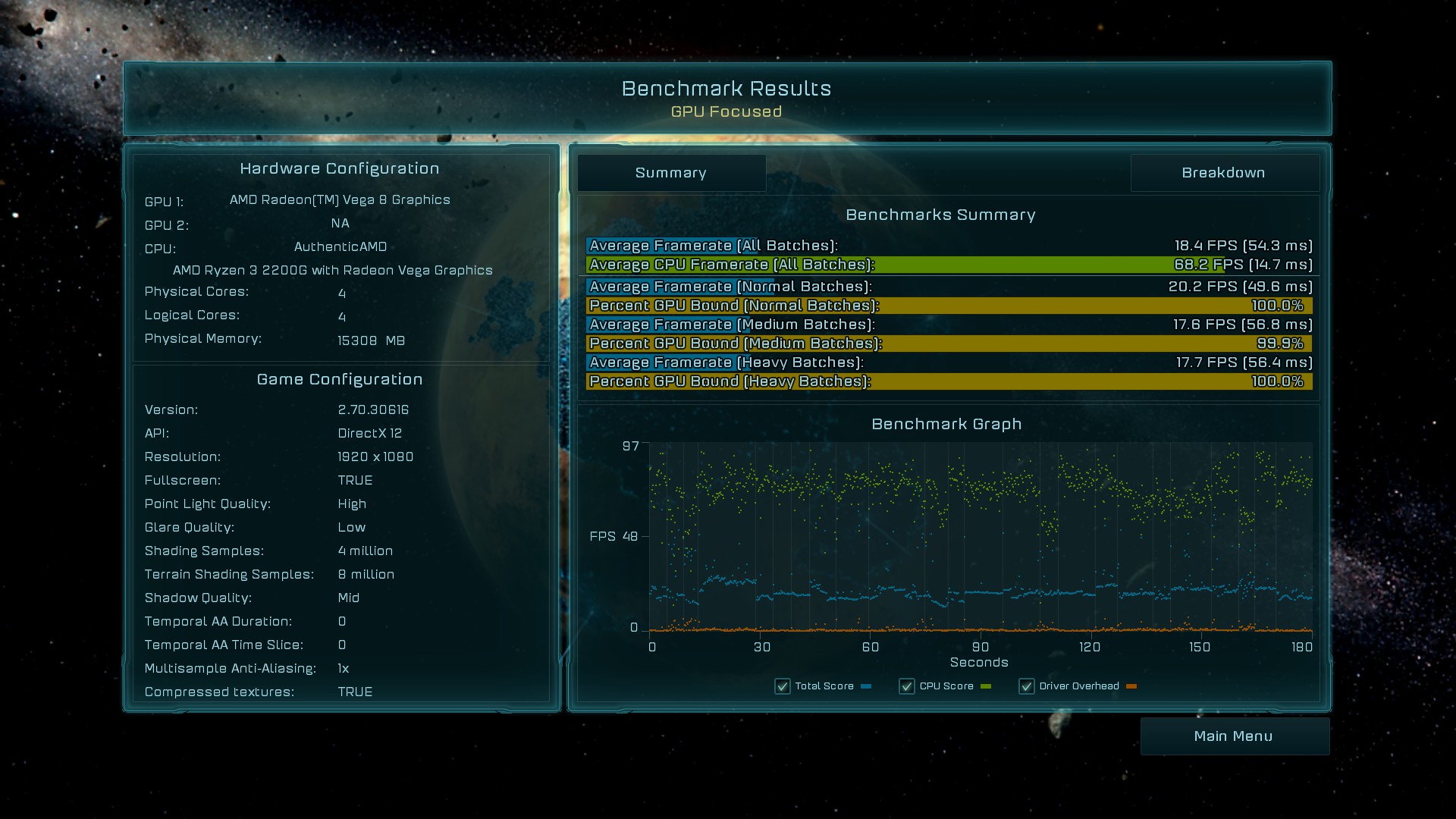Uncheck the Total Score checkbox
The height and width of the screenshot is (819, 1456).
point(782,686)
